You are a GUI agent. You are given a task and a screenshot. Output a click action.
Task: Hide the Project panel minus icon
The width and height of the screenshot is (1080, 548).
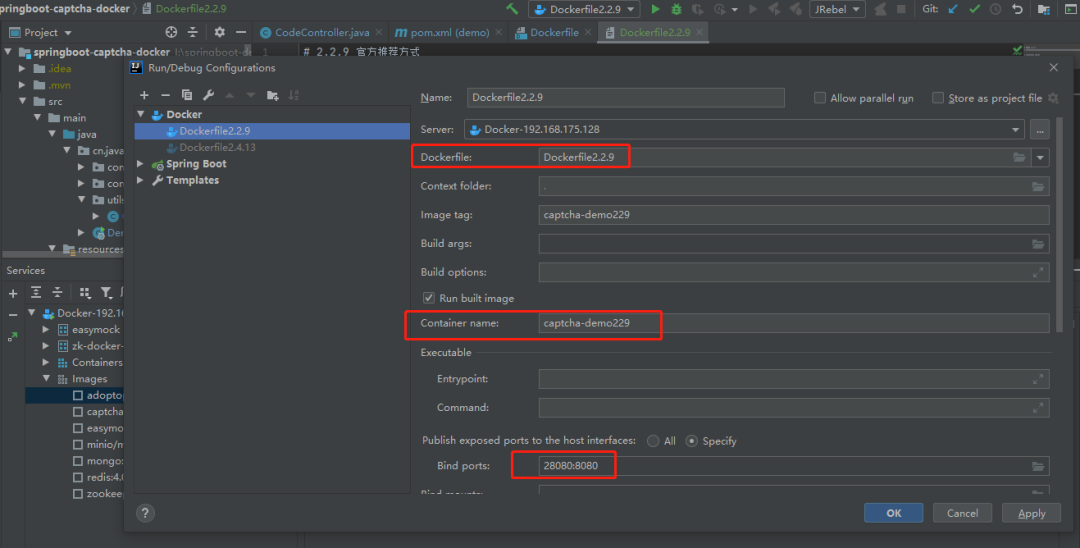(240, 32)
